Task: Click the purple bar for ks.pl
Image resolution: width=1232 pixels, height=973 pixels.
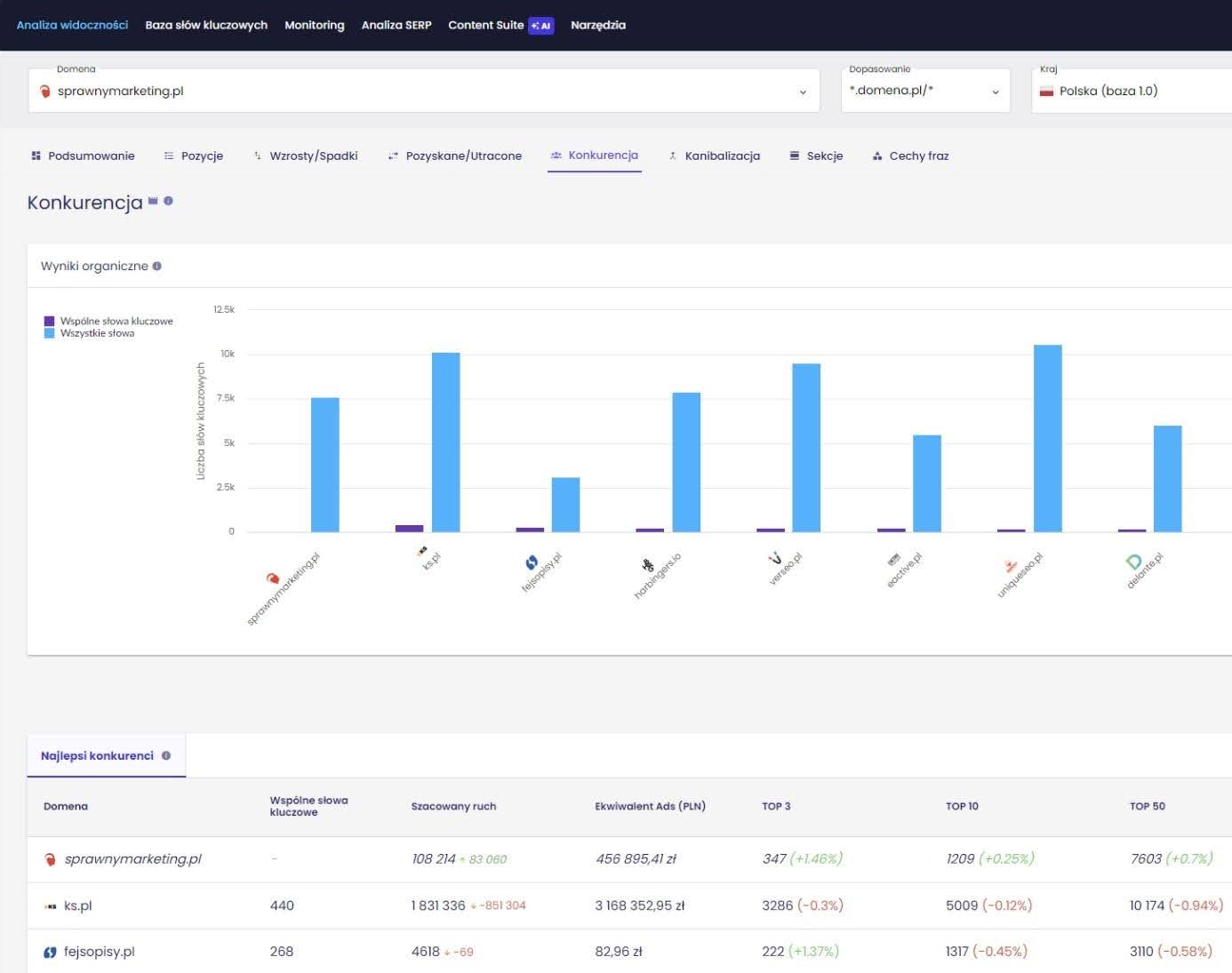Action: point(410,529)
